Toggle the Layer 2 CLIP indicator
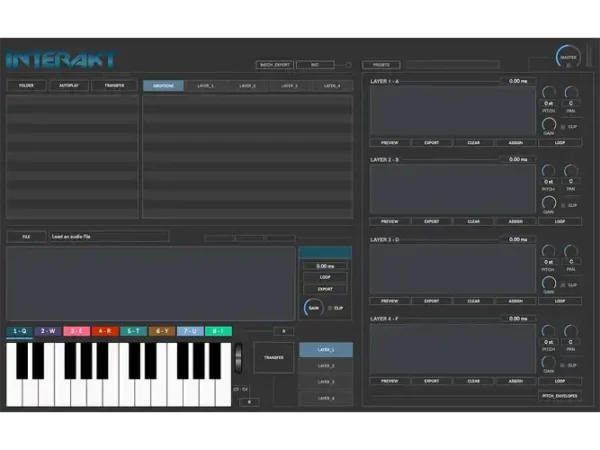 click(563, 205)
